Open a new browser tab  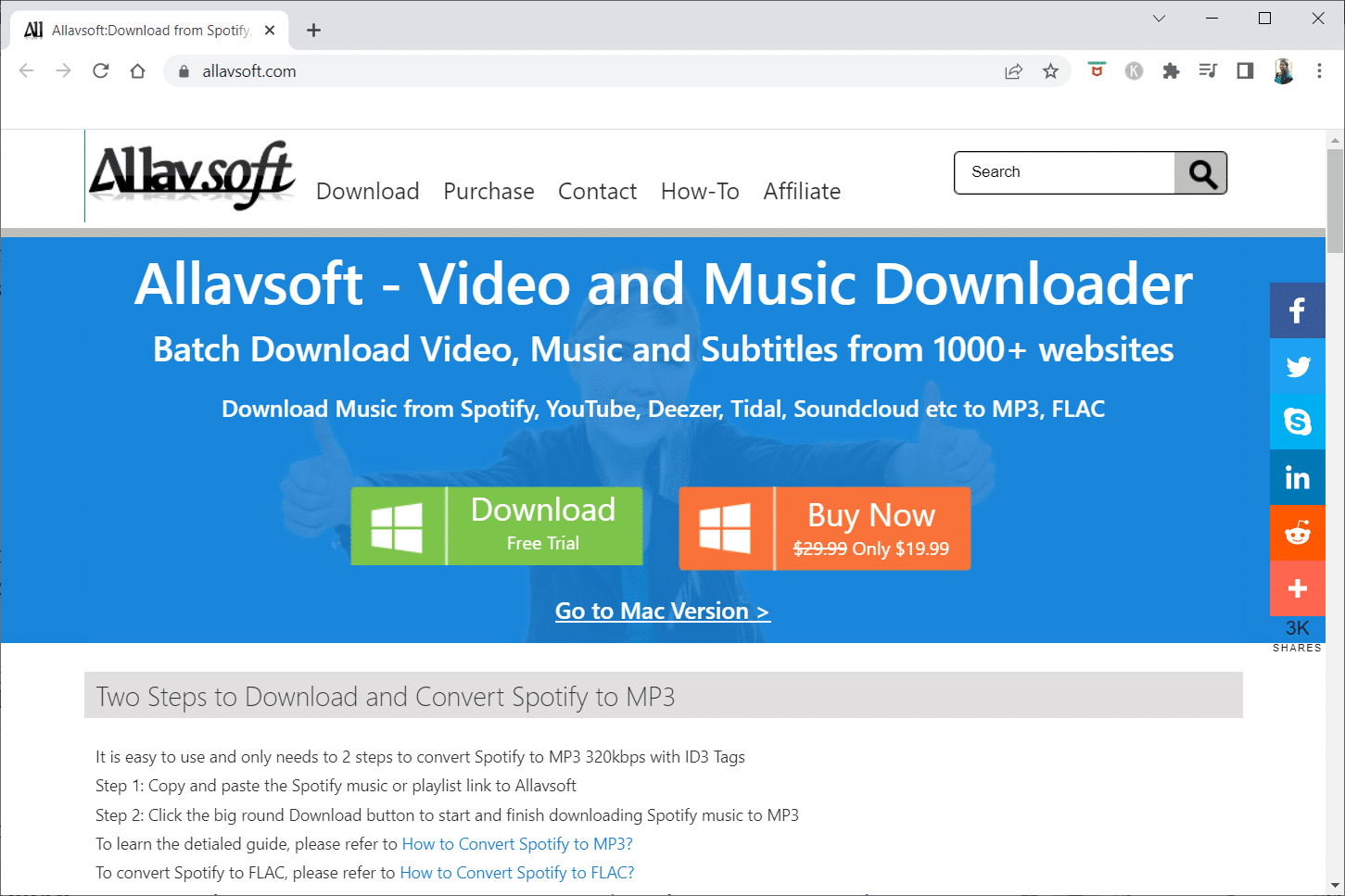314,31
